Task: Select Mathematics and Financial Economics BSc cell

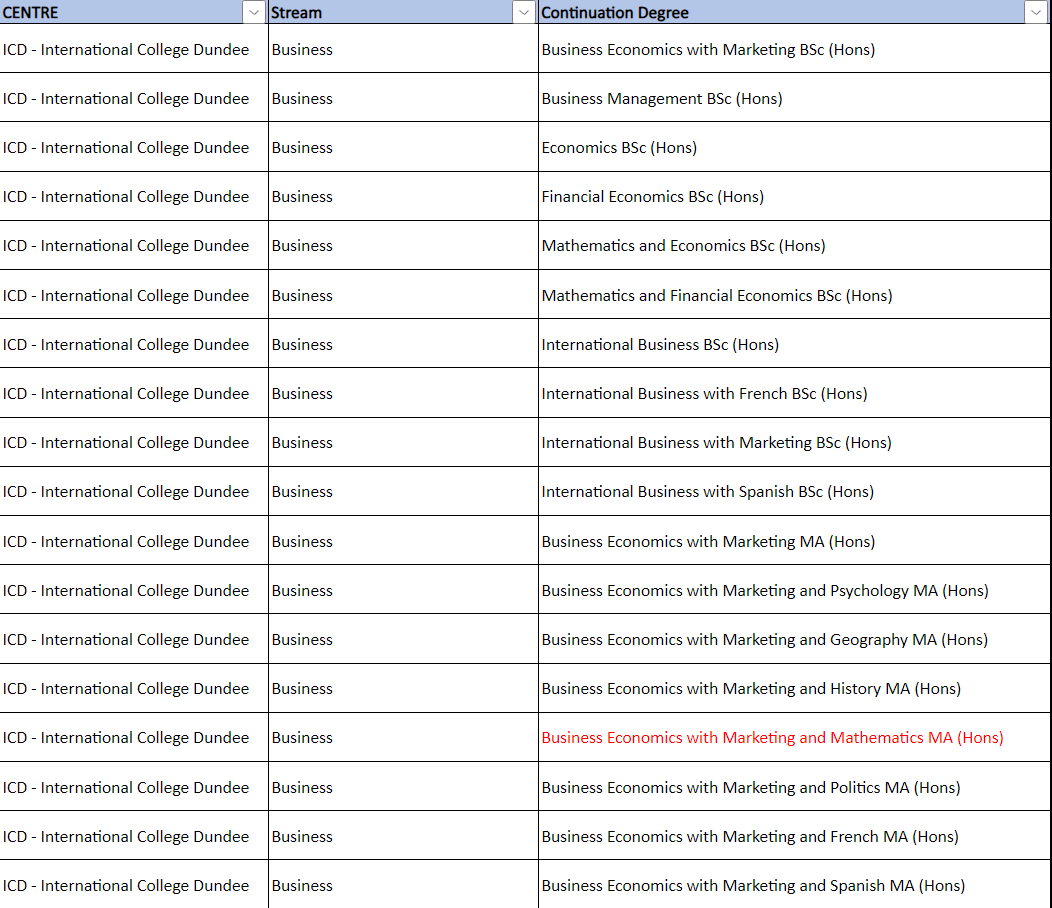Action: 794,294
